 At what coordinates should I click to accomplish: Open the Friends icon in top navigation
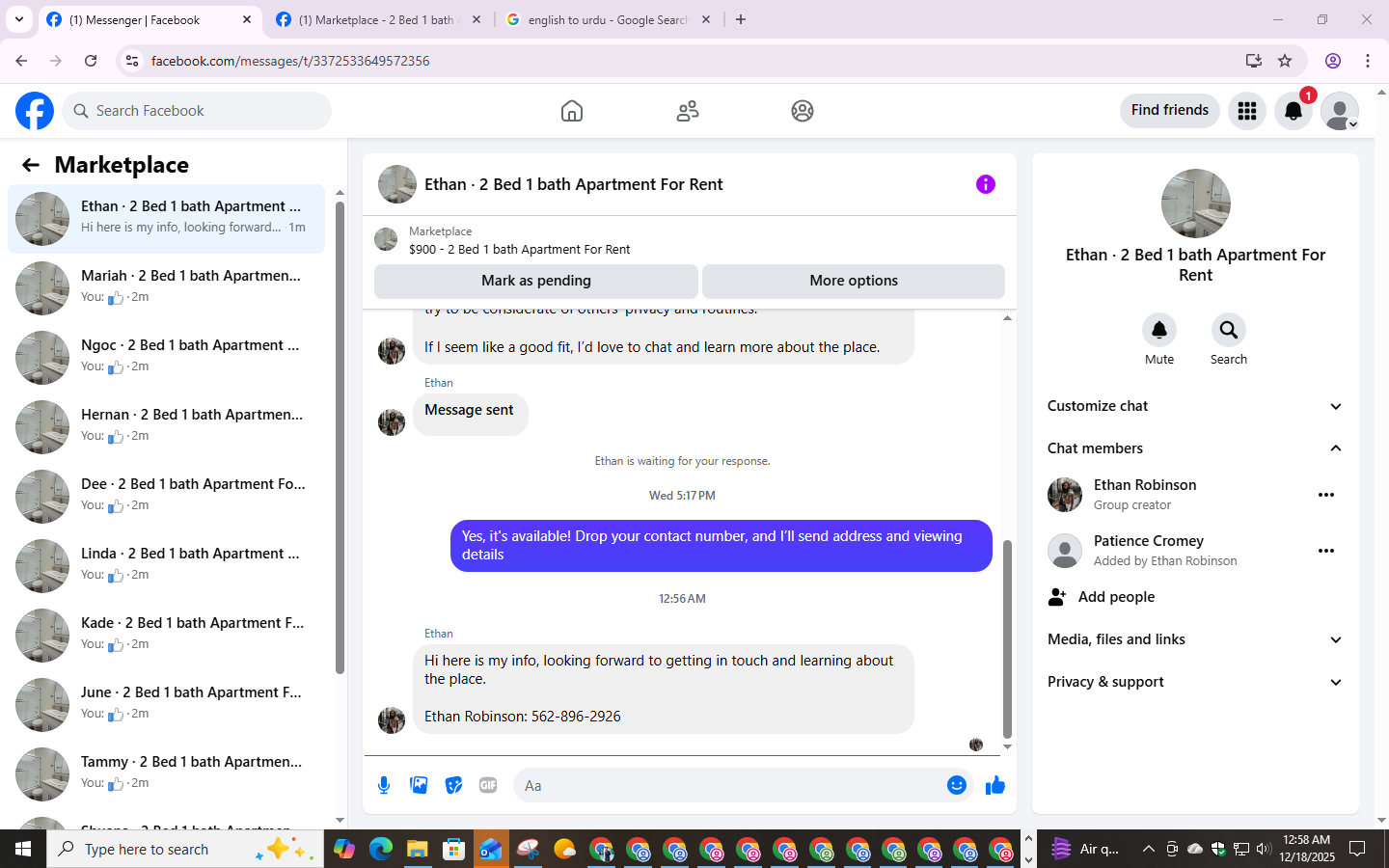click(688, 111)
